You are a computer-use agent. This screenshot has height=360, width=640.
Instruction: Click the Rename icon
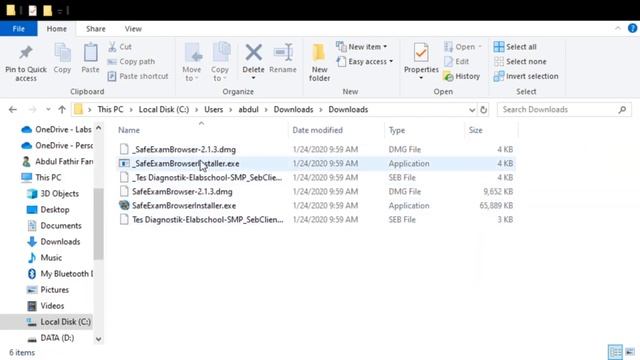tap(283, 53)
